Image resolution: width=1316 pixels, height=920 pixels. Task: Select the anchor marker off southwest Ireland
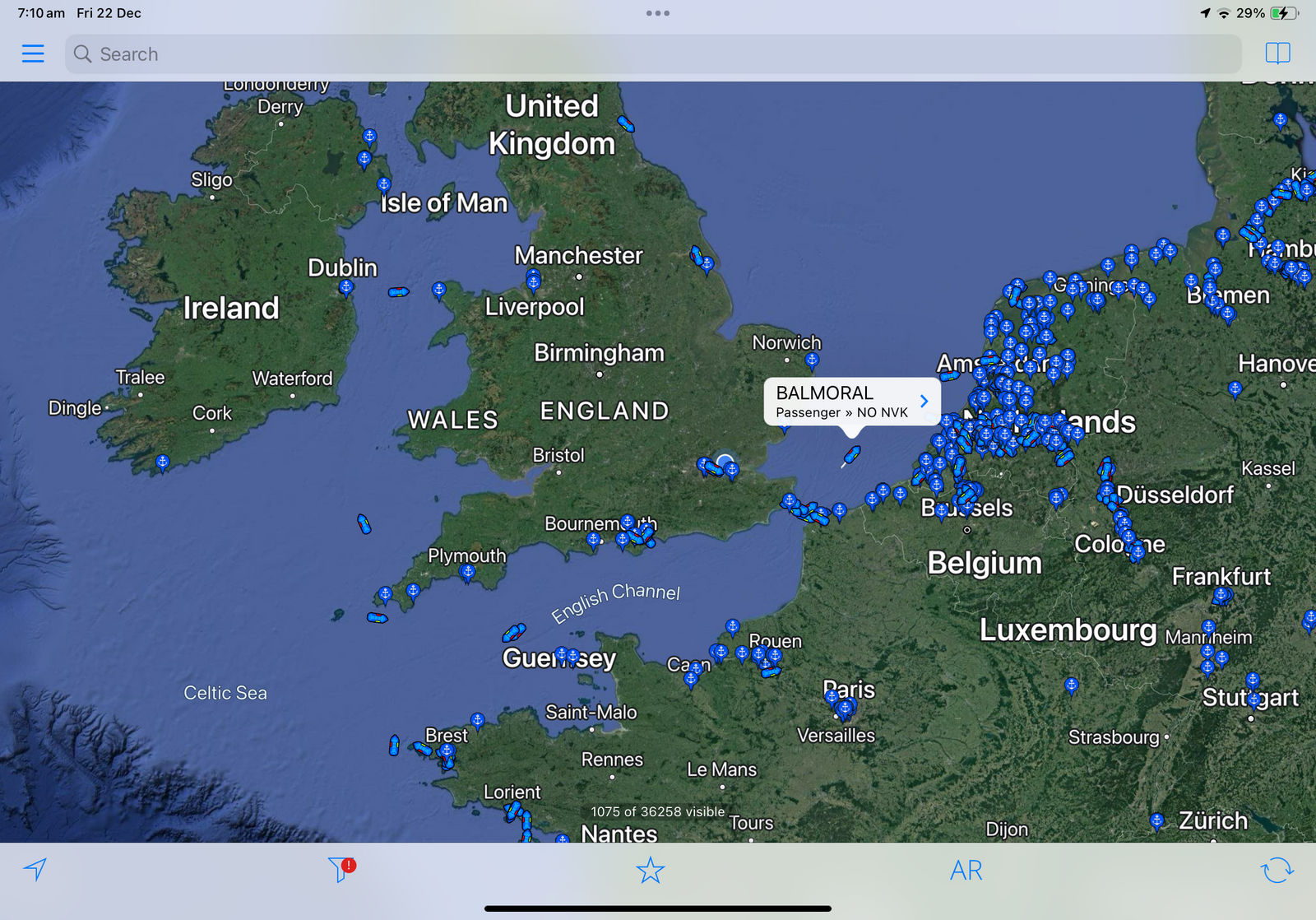click(163, 462)
